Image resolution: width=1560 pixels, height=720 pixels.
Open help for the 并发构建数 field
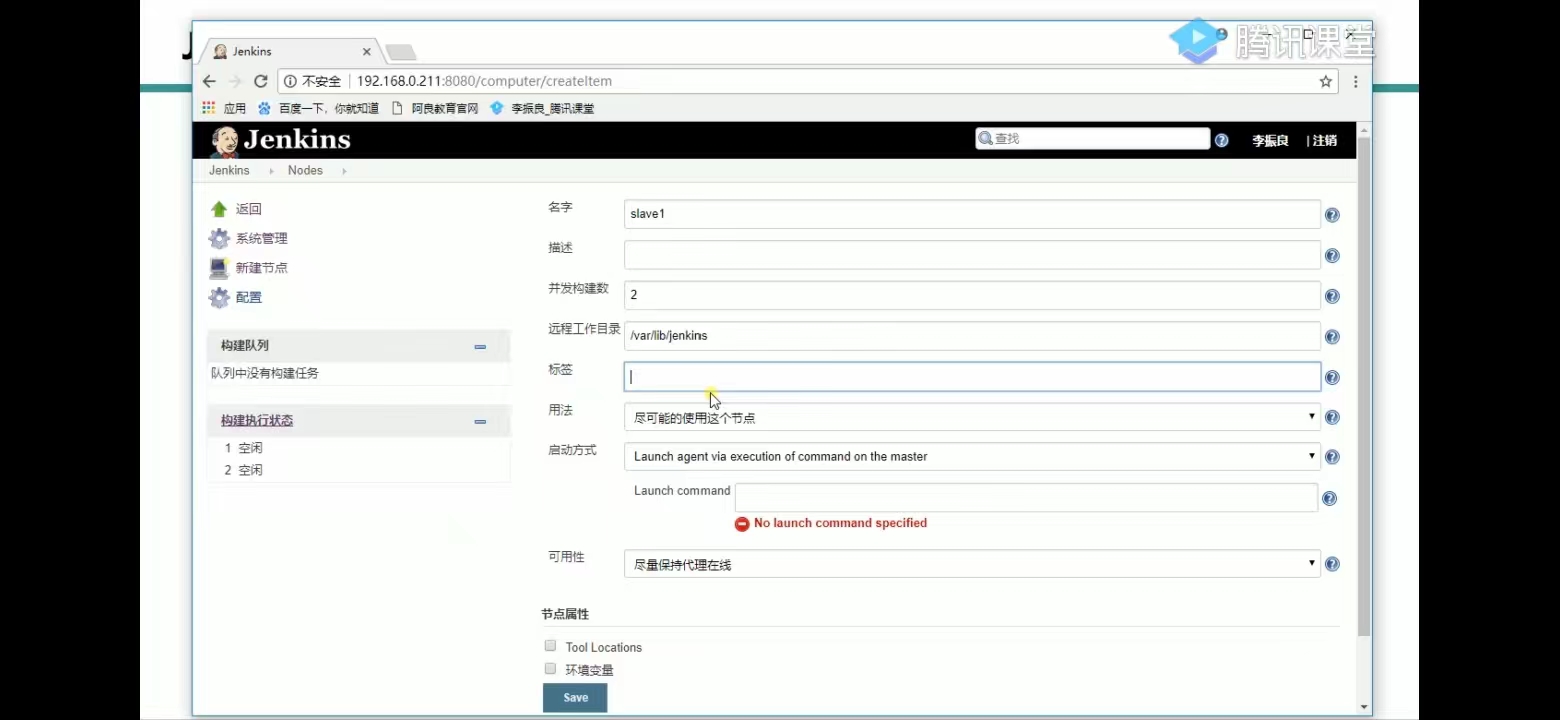1332,296
